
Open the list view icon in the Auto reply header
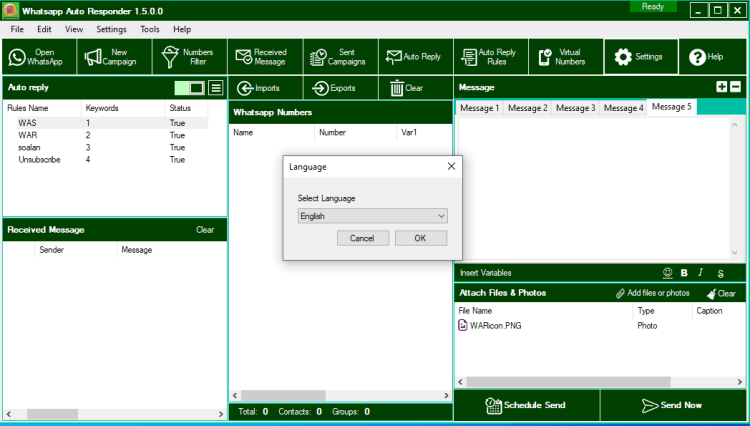(216, 87)
